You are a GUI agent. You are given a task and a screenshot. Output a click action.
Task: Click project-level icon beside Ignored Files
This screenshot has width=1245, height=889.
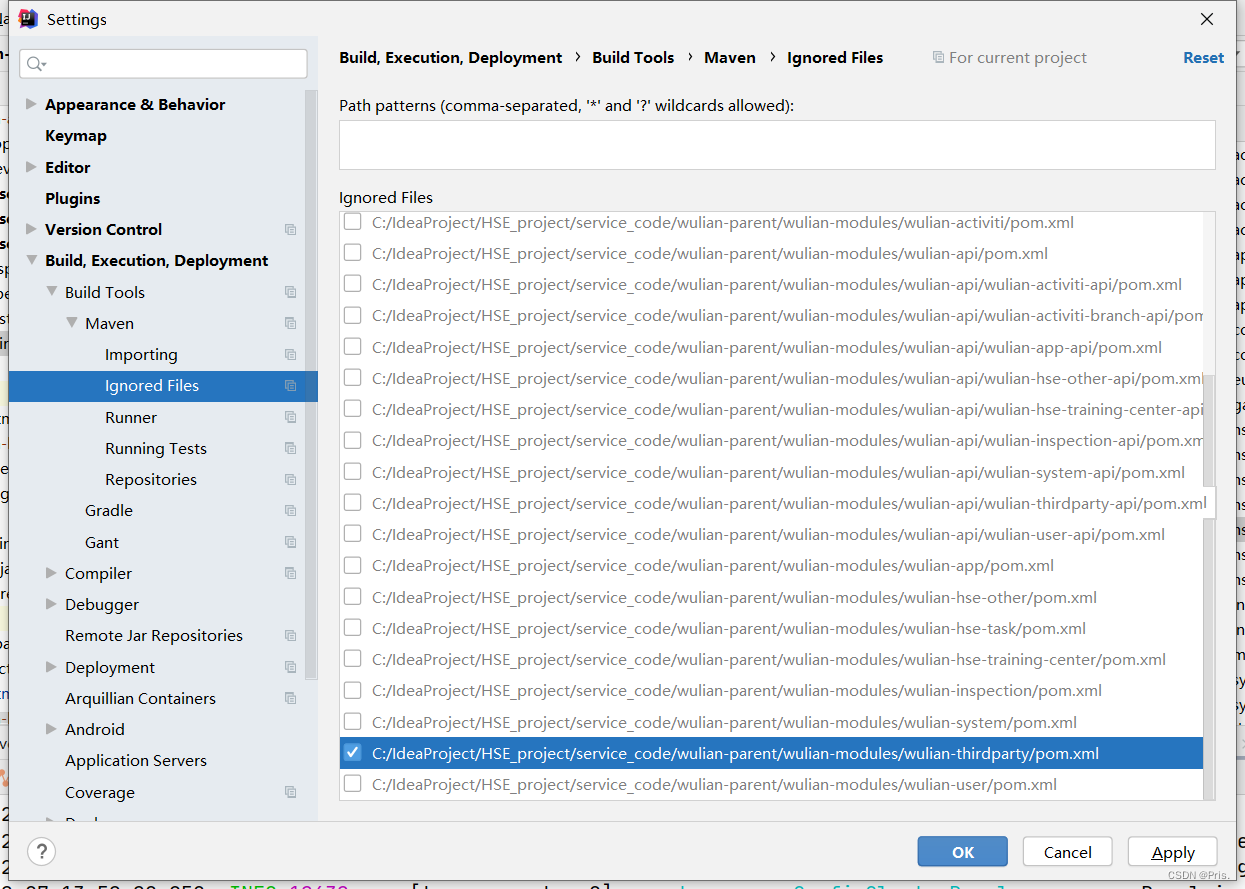[290, 386]
